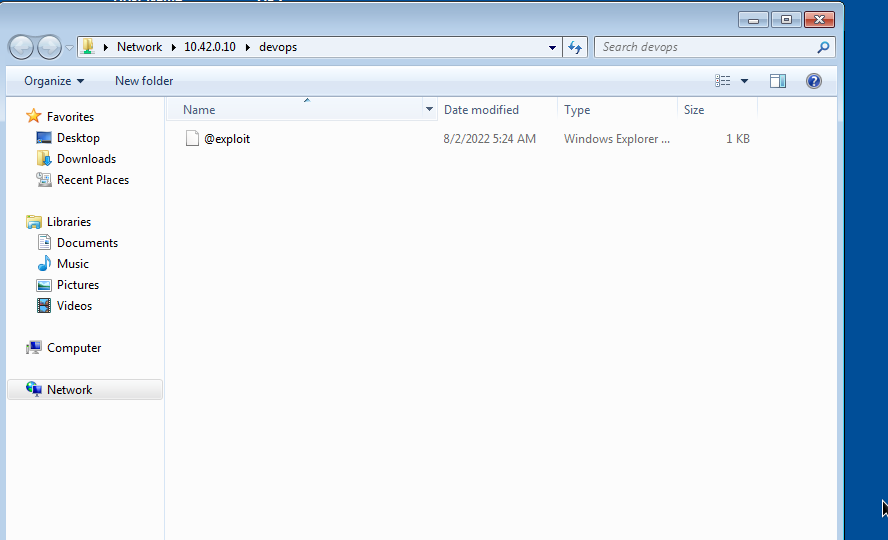Change your view using the view icon
Image resolution: width=888 pixels, height=540 pixels.
click(723, 81)
